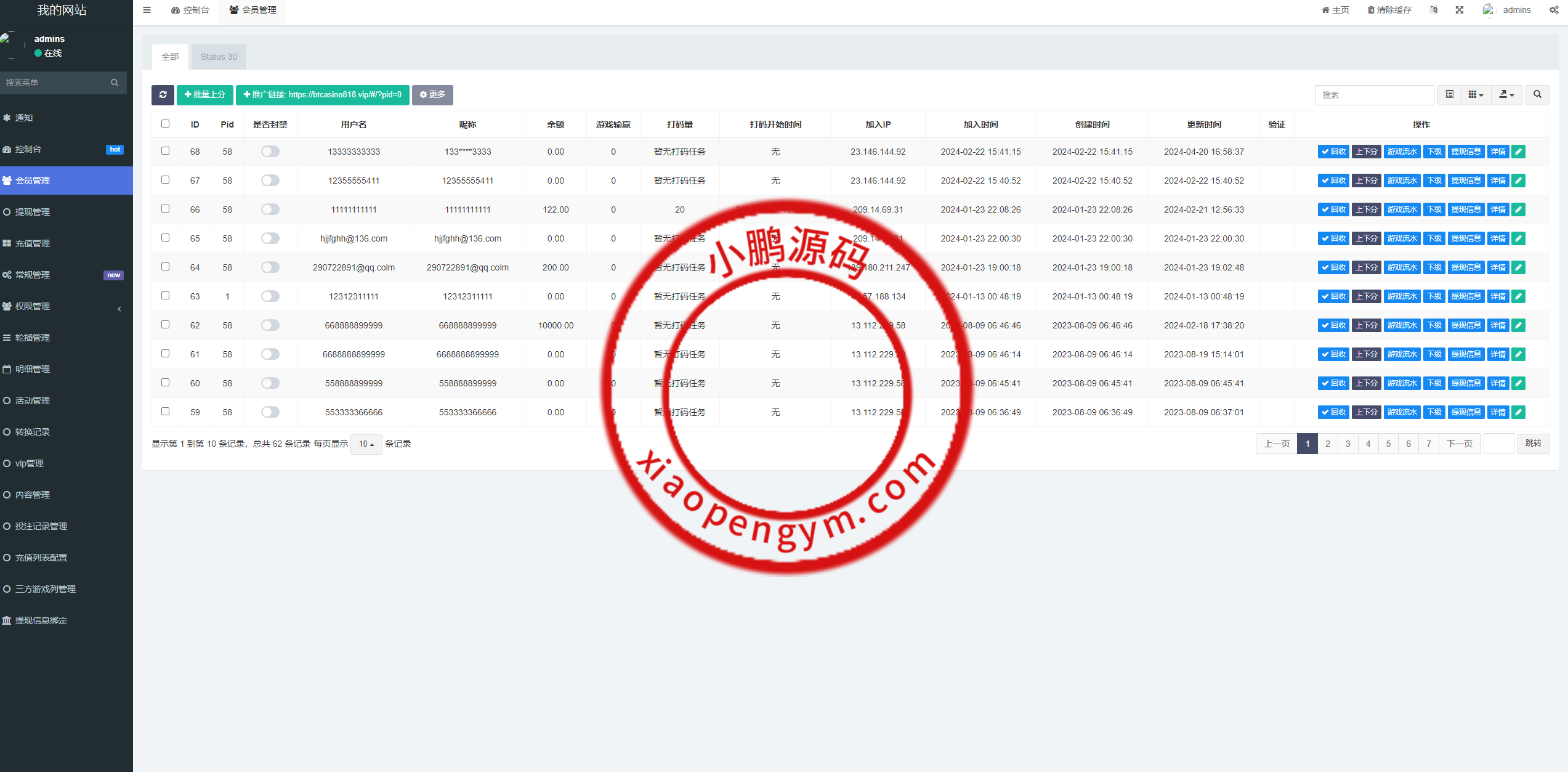Click 游戏流水 button for user 67
Screen dimensions: 1568x772
pos(1402,181)
